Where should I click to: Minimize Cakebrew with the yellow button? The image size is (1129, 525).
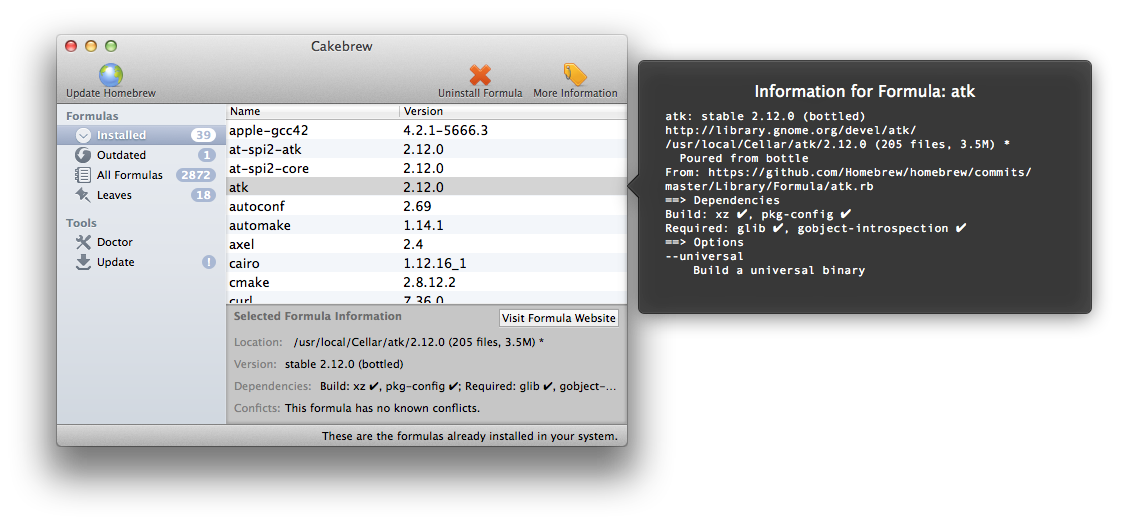click(91, 46)
